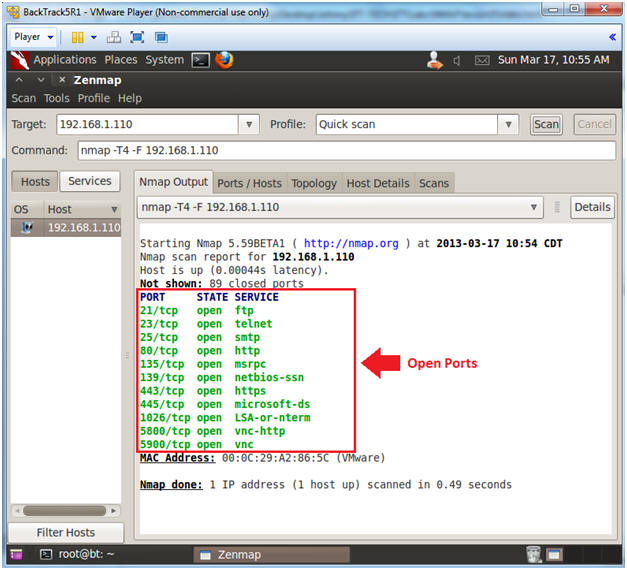Click the Zenmap window up-caret icon

tap(19, 80)
